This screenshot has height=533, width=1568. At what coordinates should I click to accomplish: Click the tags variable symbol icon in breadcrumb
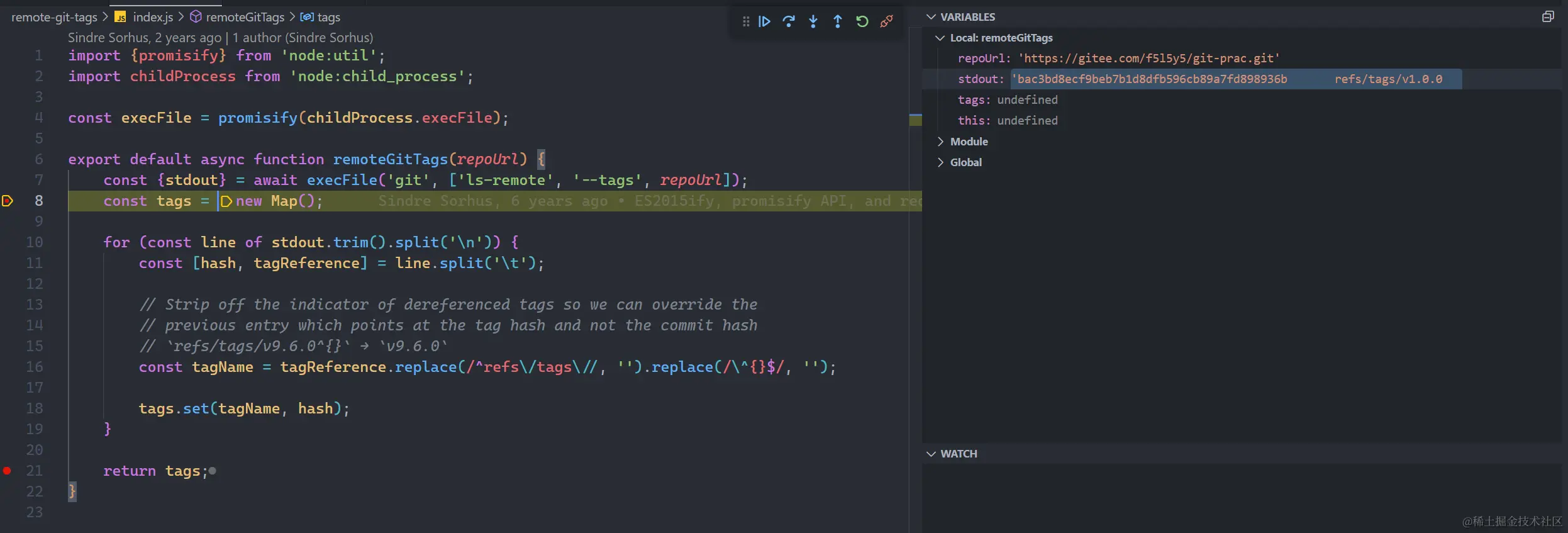point(307,17)
